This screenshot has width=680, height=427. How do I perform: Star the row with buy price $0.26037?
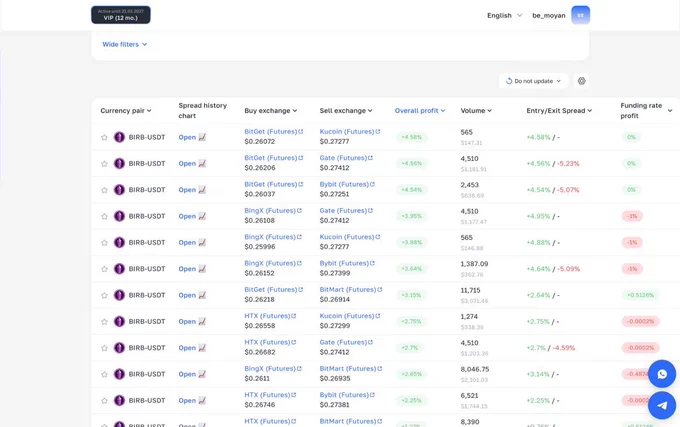104,190
